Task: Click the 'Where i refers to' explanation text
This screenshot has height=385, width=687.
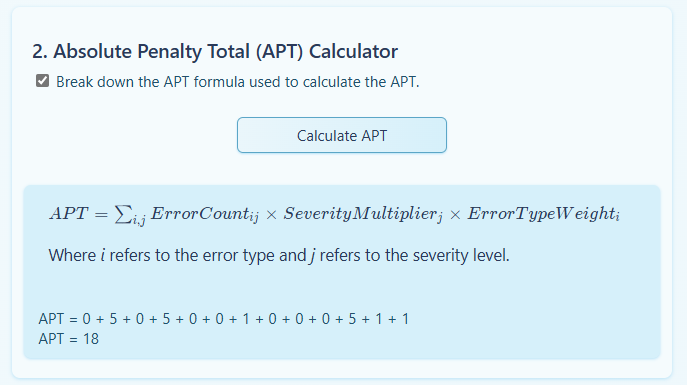Action: tap(279, 255)
